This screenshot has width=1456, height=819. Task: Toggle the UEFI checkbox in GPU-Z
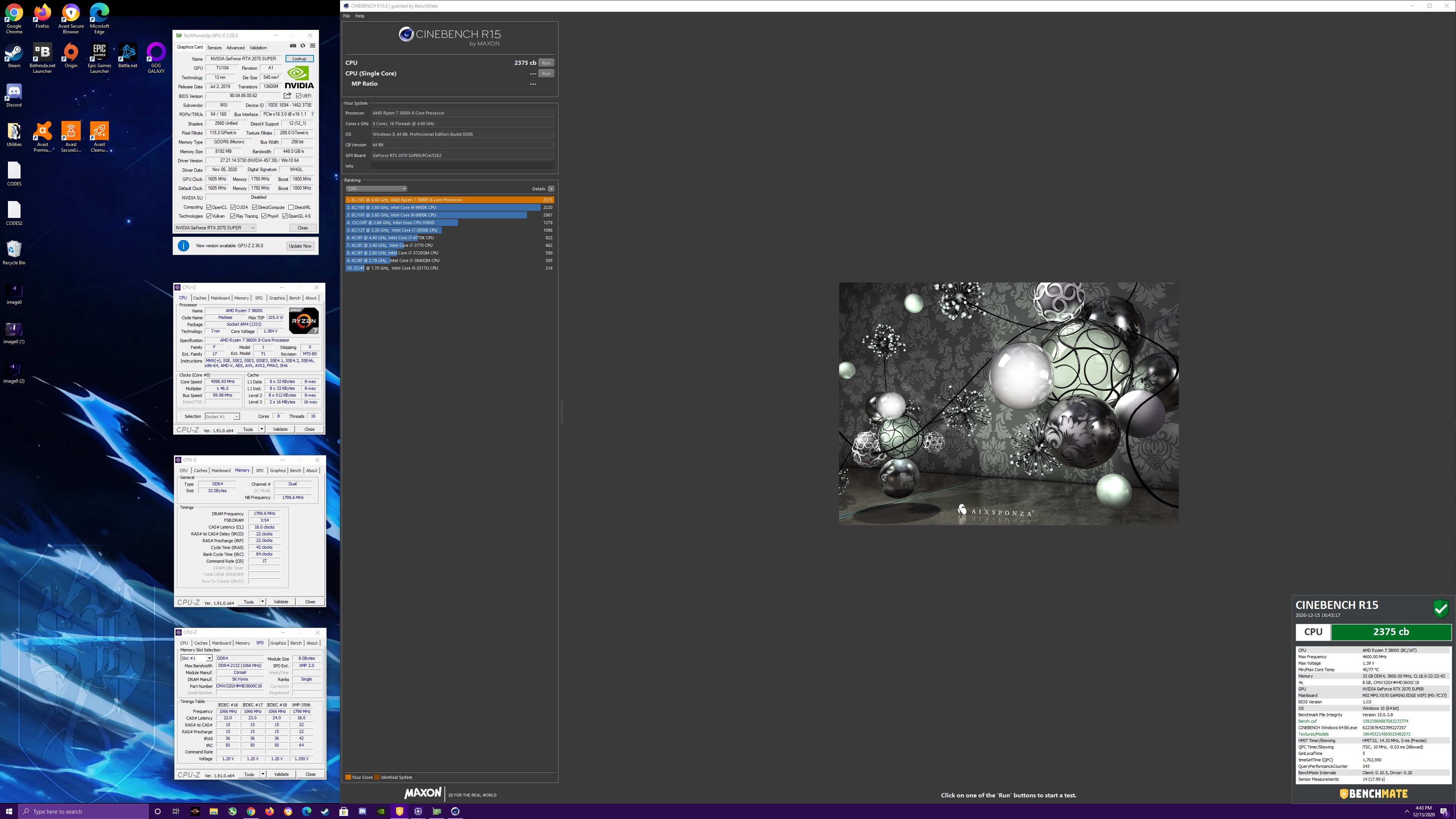(x=298, y=96)
